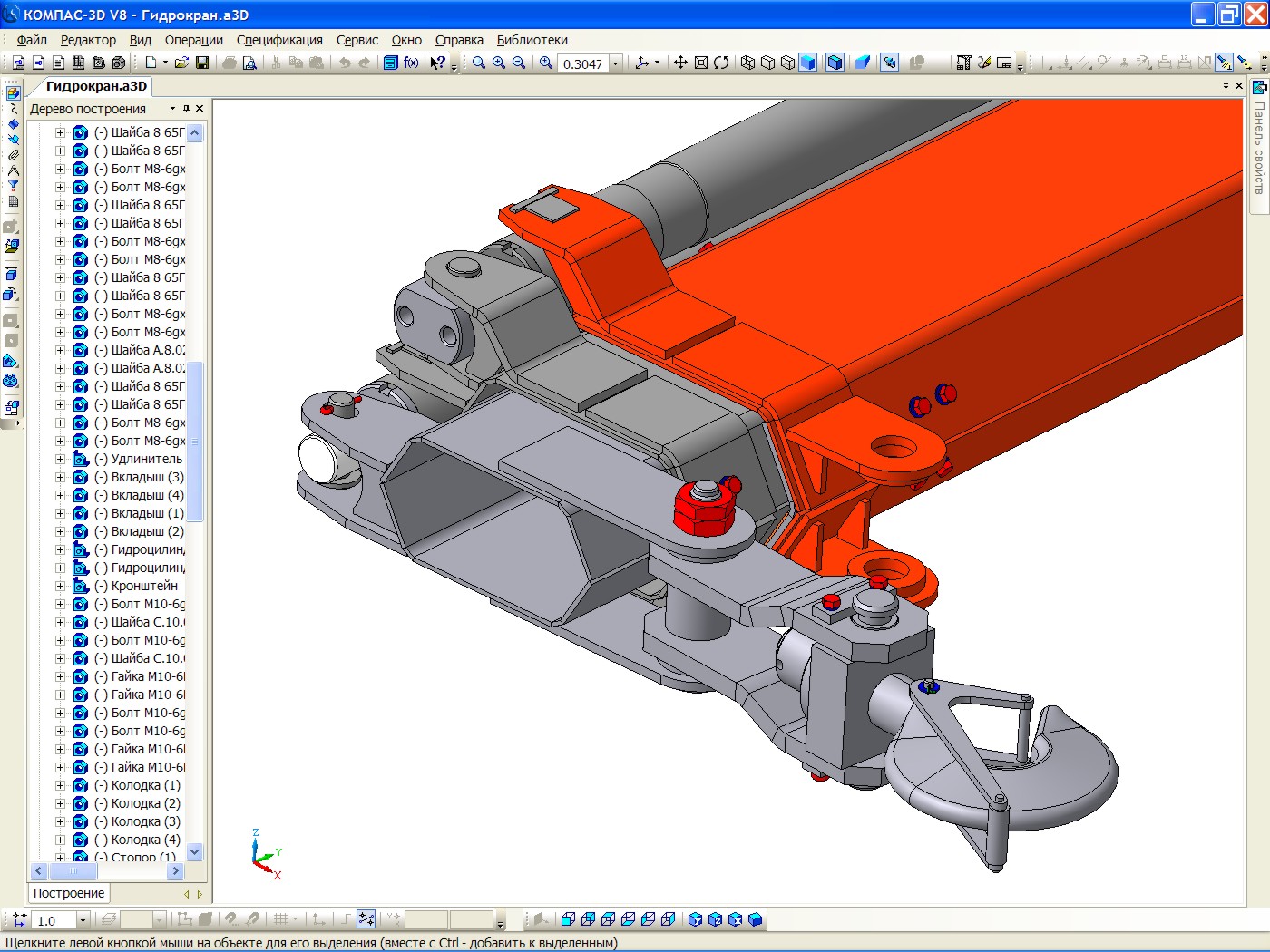The image size is (1270, 952).
Task: Expand the Кронштейн tree node
Action: 60,586
